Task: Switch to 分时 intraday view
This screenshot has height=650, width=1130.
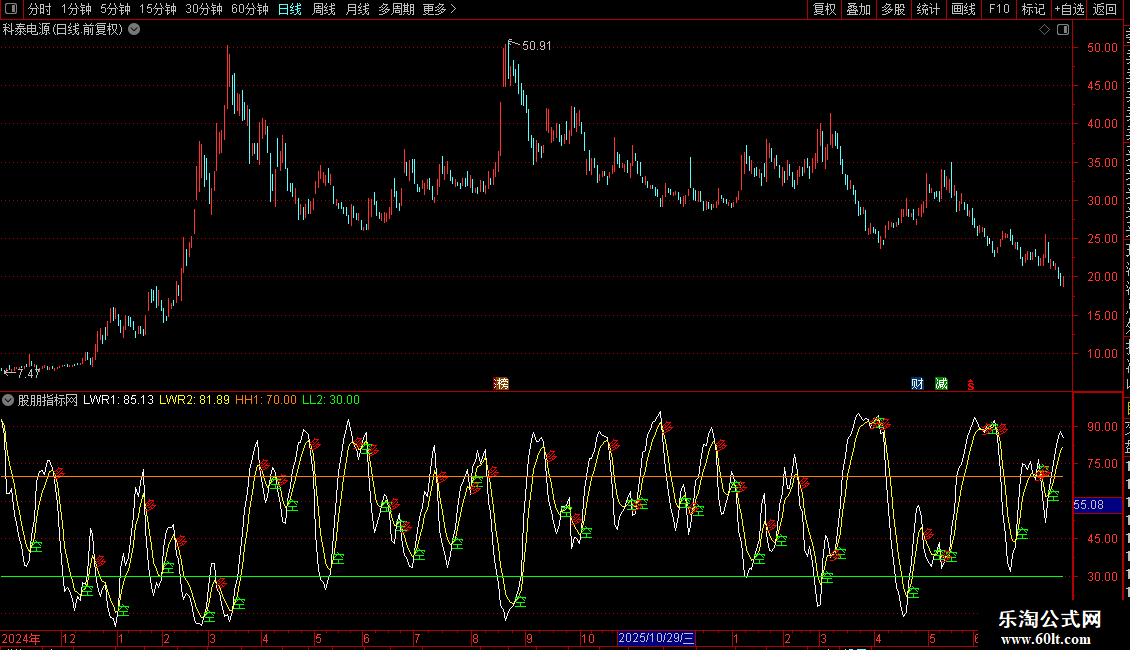Action: coord(40,9)
